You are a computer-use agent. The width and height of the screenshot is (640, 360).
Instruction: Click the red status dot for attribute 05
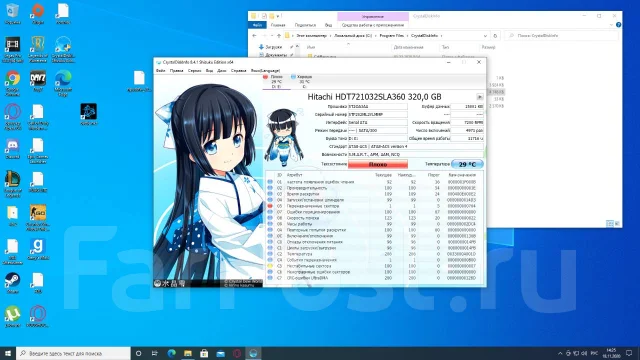click(x=270, y=206)
